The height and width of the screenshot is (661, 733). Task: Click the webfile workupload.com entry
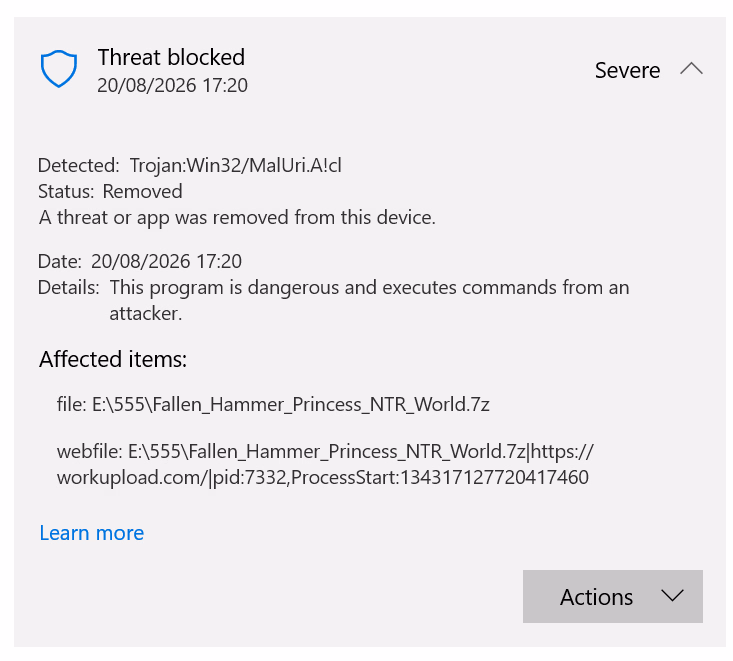click(325, 464)
